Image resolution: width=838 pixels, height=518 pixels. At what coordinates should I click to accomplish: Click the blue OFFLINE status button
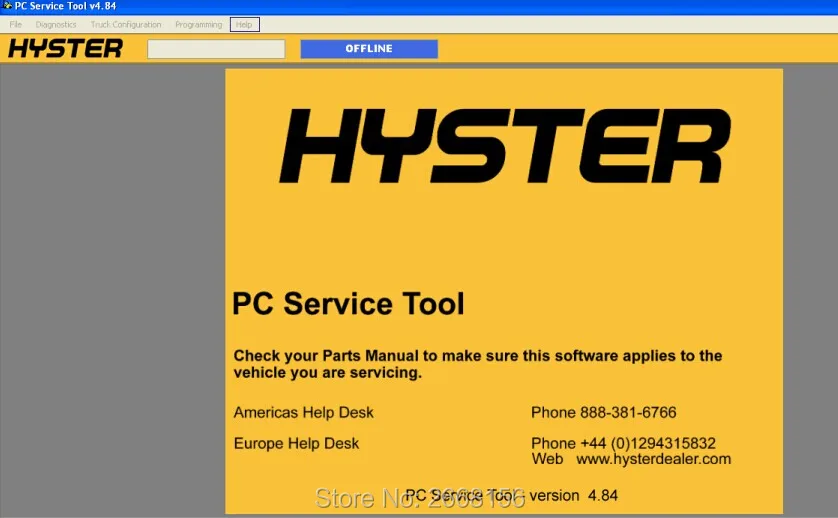pos(369,49)
